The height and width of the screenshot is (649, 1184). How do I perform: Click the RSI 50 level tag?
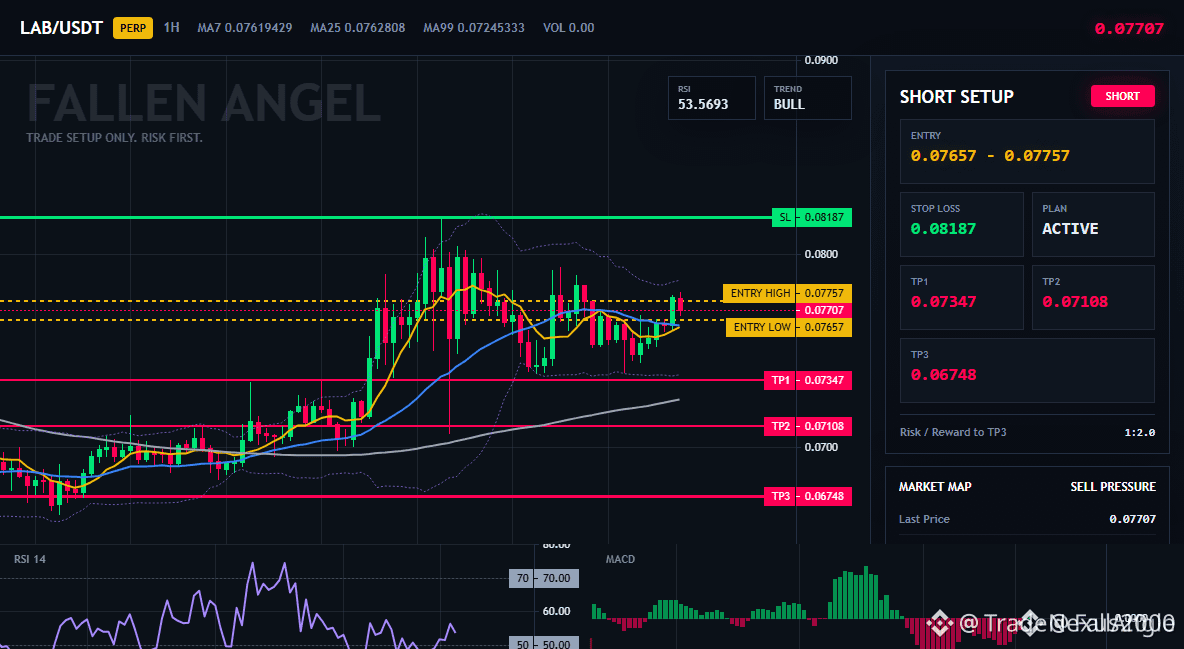(x=544, y=644)
